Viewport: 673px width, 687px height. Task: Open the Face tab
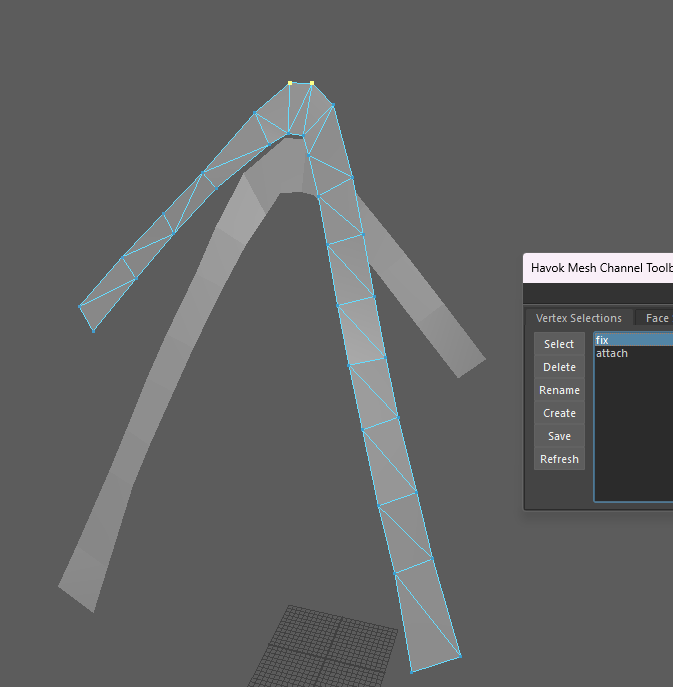coord(655,318)
